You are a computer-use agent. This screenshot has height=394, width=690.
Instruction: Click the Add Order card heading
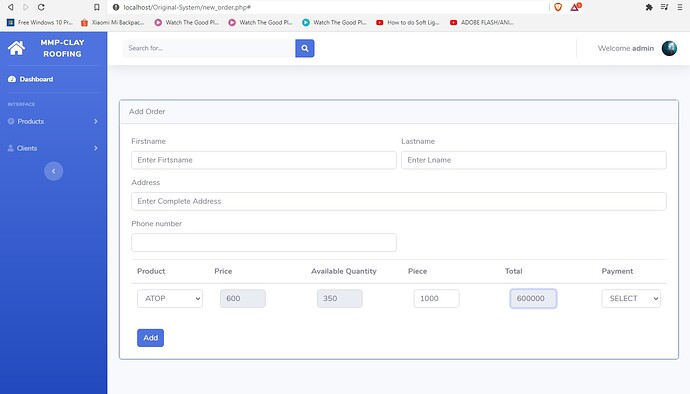[x=147, y=111]
